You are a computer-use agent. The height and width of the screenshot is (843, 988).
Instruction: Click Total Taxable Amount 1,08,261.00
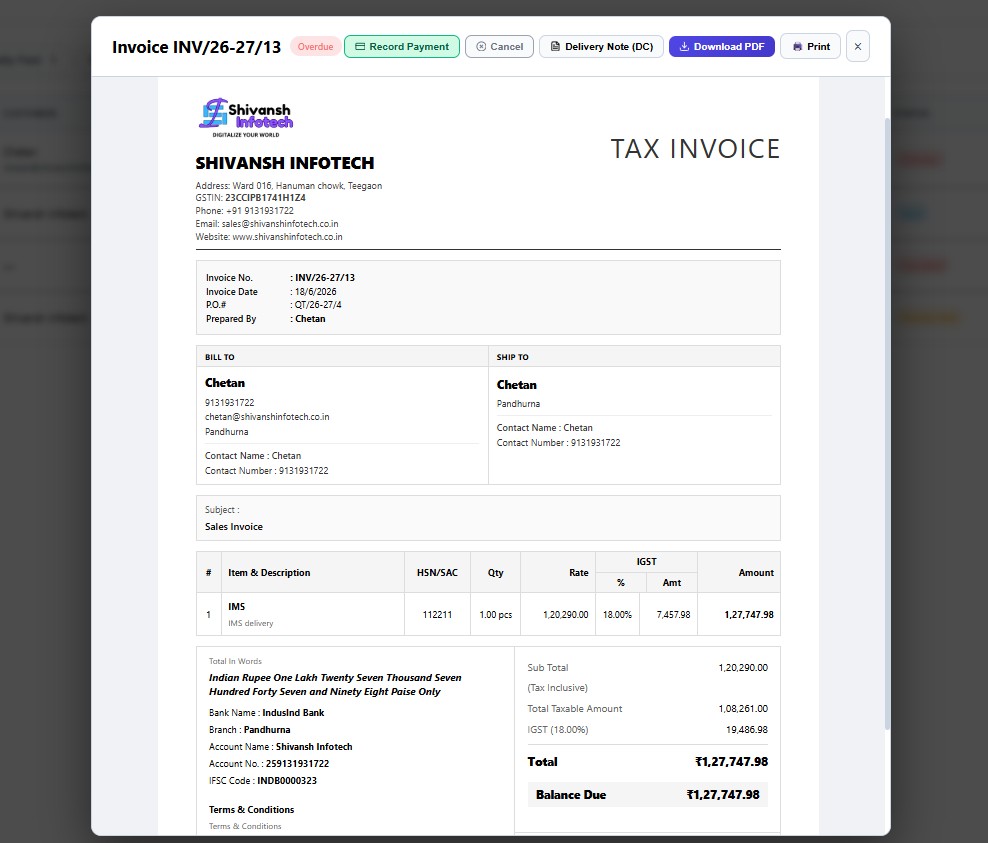tap(744, 709)
